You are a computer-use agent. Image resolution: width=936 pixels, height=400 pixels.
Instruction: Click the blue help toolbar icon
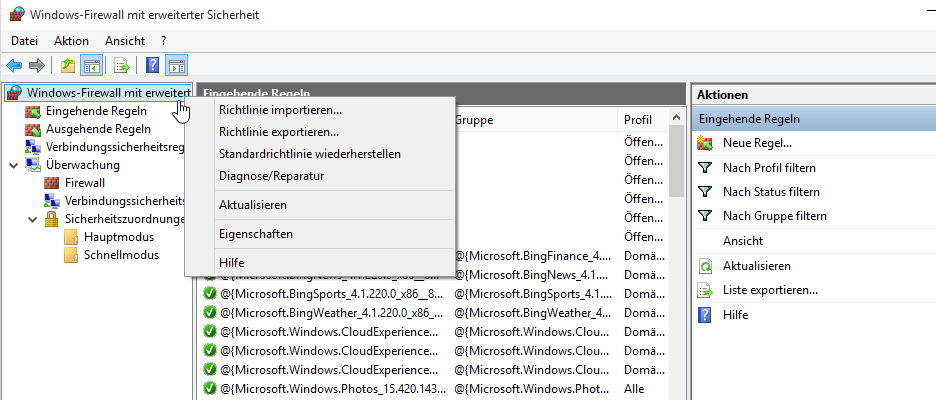point(153,66)
